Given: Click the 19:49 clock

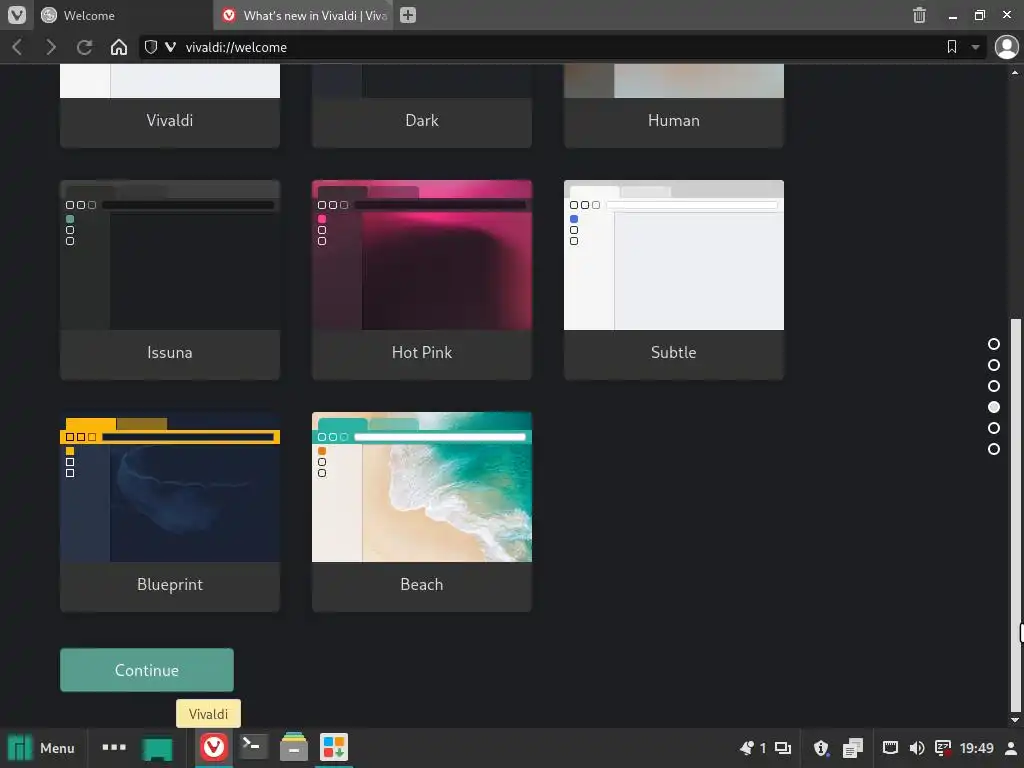Looking at the screenshot, I should (x=976, y=748).
